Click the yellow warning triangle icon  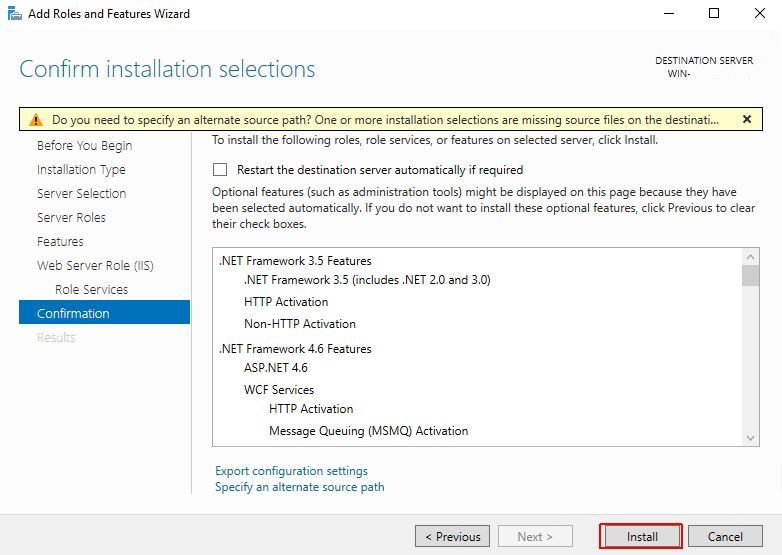[35, 119]
